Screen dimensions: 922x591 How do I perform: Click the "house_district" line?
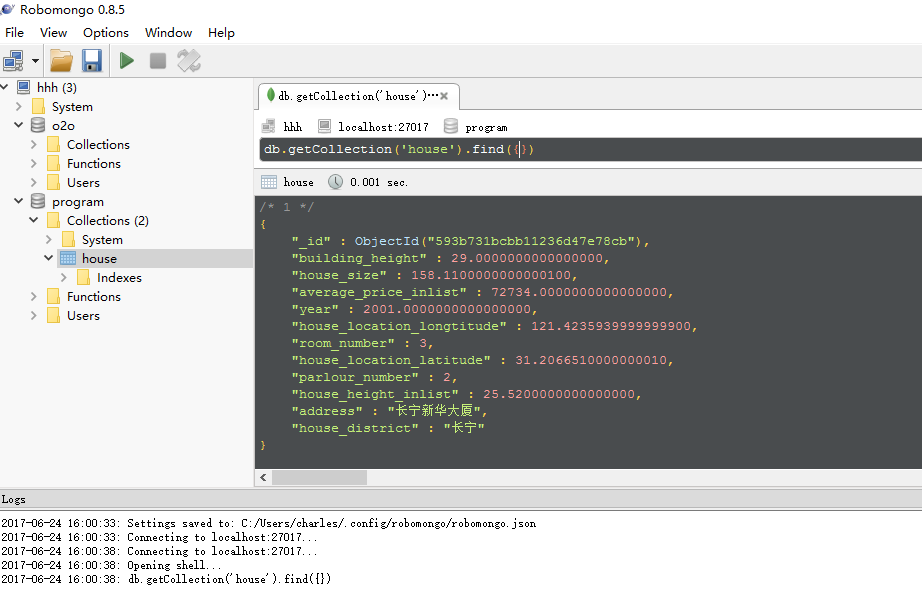coord(388,428)
